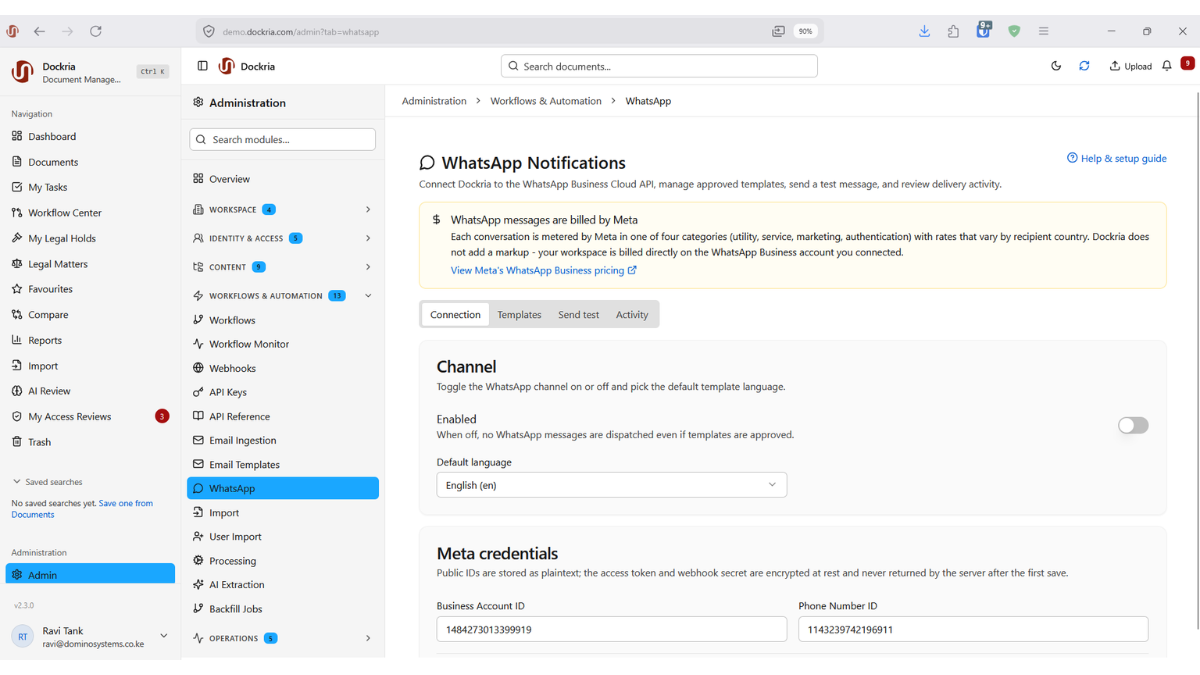Image resolution: width=1200 pixels, height=675 pixels.
Task: Switch to Send test tab
Action: pyautogui.click(x=578, y=314)
